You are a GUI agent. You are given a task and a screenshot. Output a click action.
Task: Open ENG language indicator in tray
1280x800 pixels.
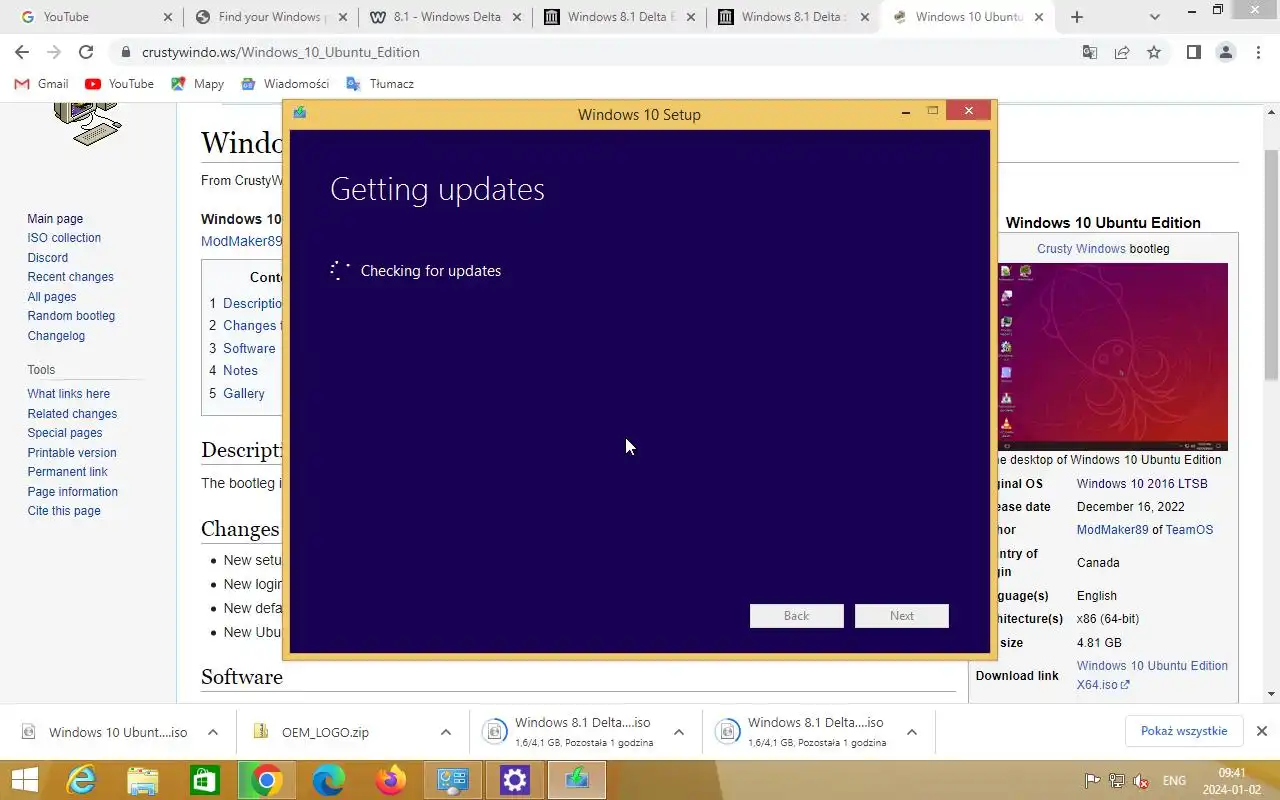1174,781
